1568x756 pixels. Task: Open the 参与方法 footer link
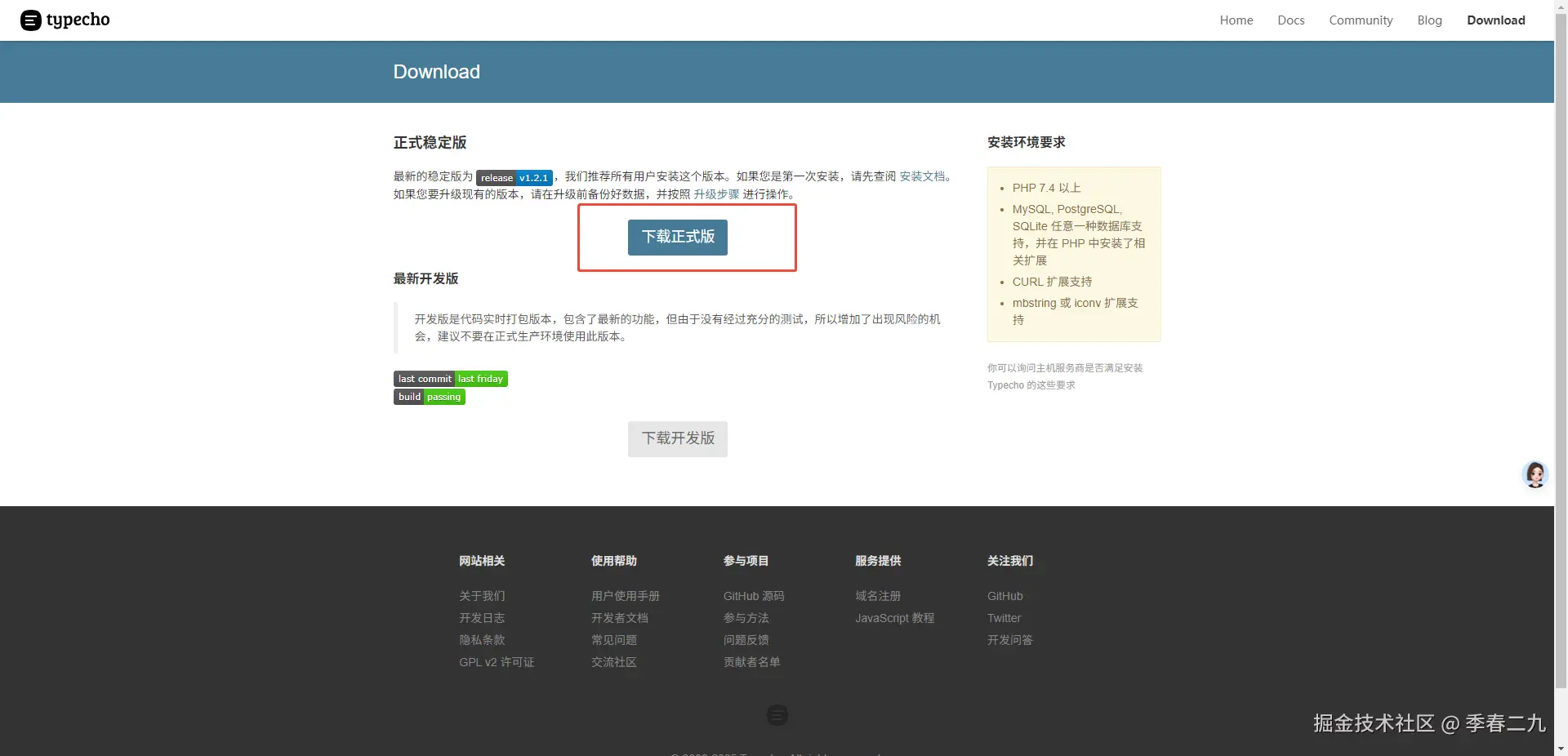[746, 618]
